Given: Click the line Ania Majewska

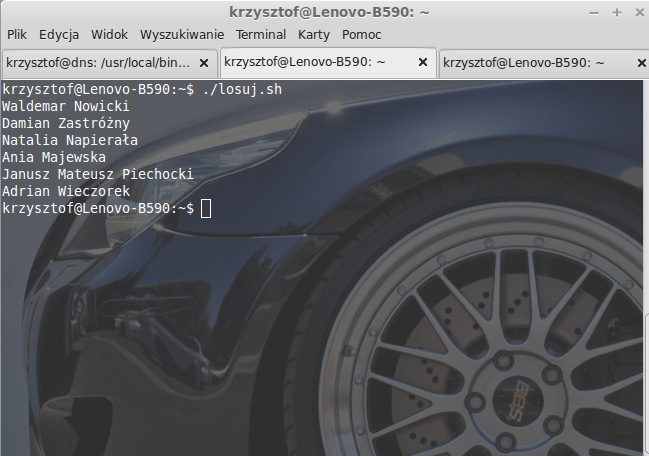Looking at the screenshot, I should click(x=54, y=157).
